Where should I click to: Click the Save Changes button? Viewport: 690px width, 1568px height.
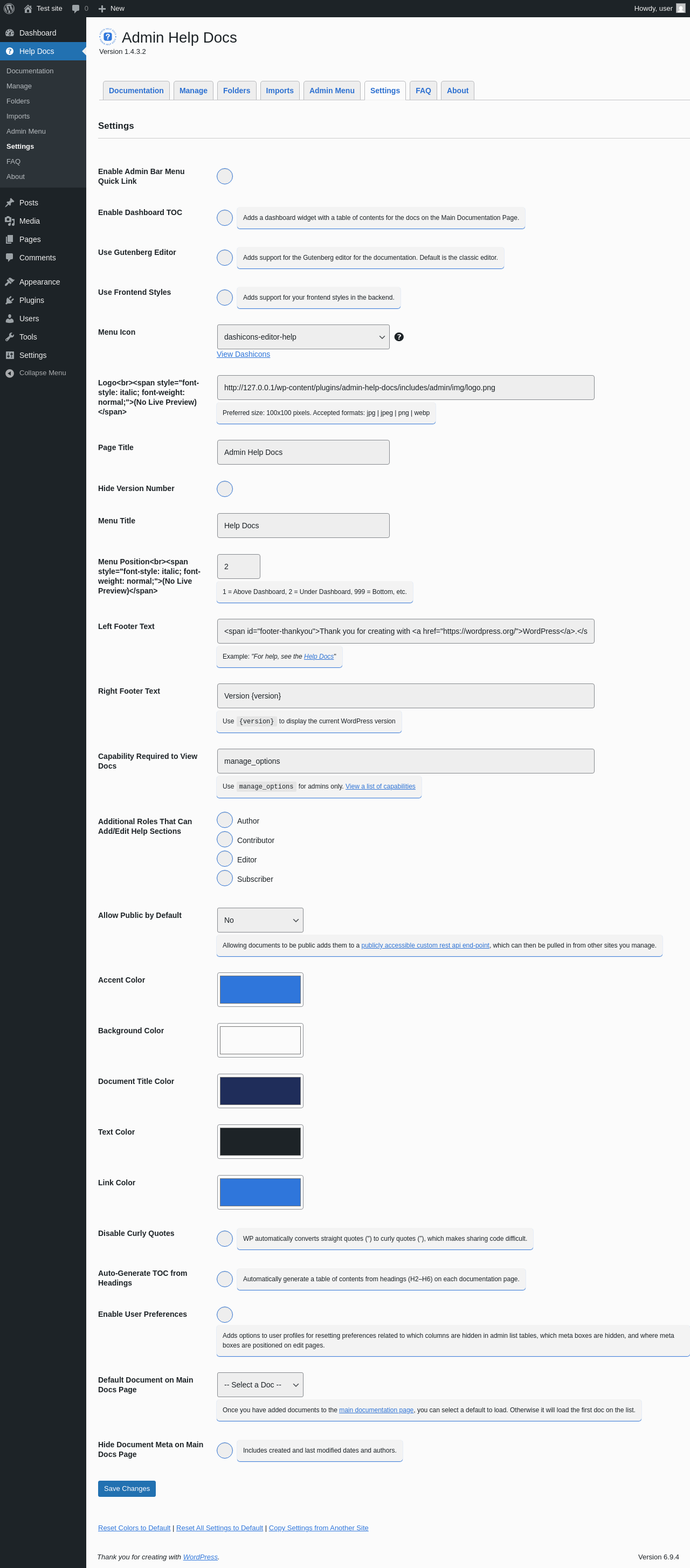point(127,1488)
